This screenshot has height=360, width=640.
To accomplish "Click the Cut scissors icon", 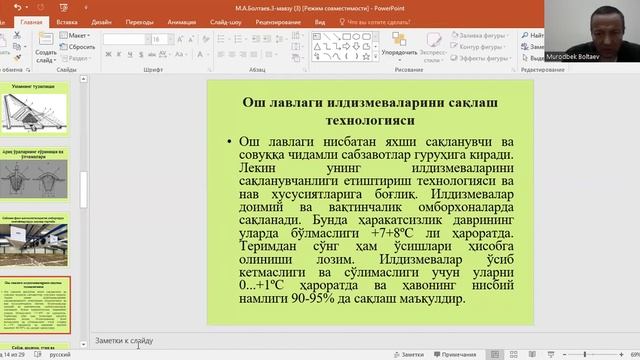I will [17, 35].
